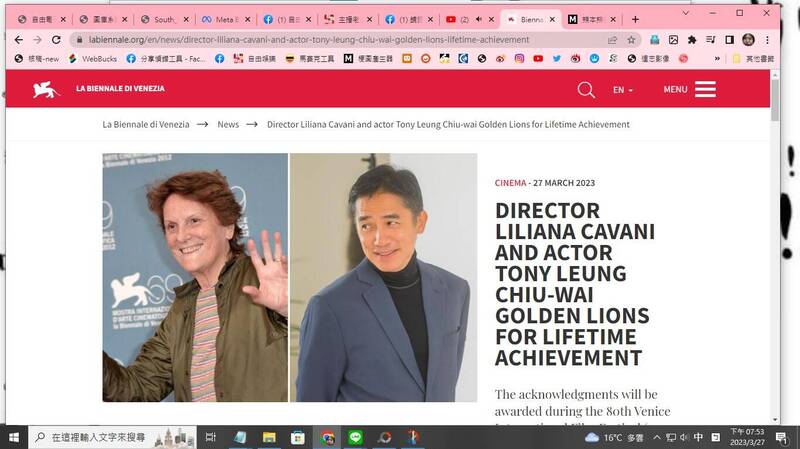
Task: Switch to the Meta tab
Action: pyautogui.click(x=226, y=19)
